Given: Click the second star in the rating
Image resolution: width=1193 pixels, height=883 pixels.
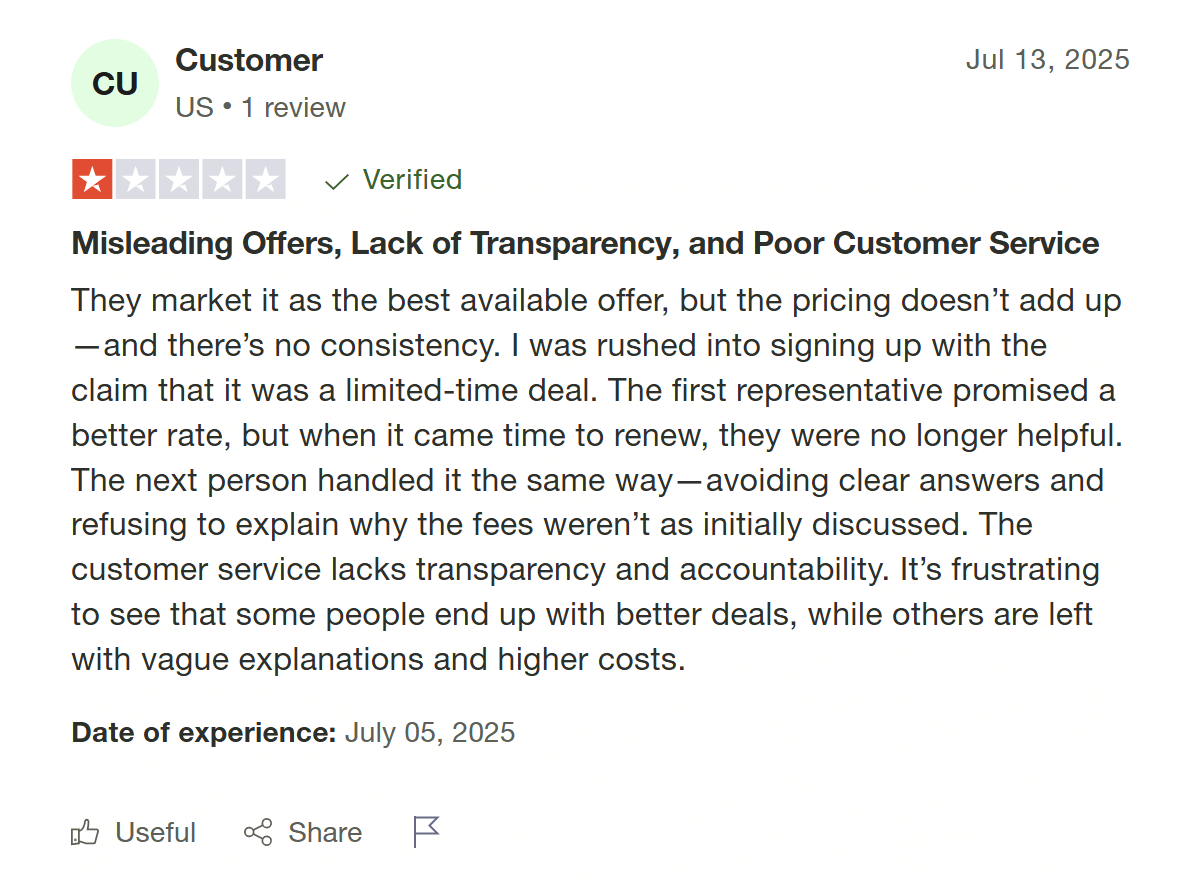Looking at the screenshot, I should click(x=135, y=179).
